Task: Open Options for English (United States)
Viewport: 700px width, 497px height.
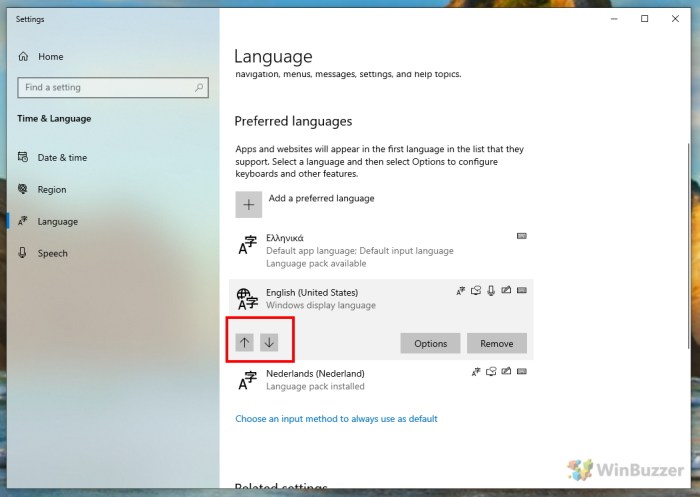Action: pyautogui.click(x=430, y=343)
